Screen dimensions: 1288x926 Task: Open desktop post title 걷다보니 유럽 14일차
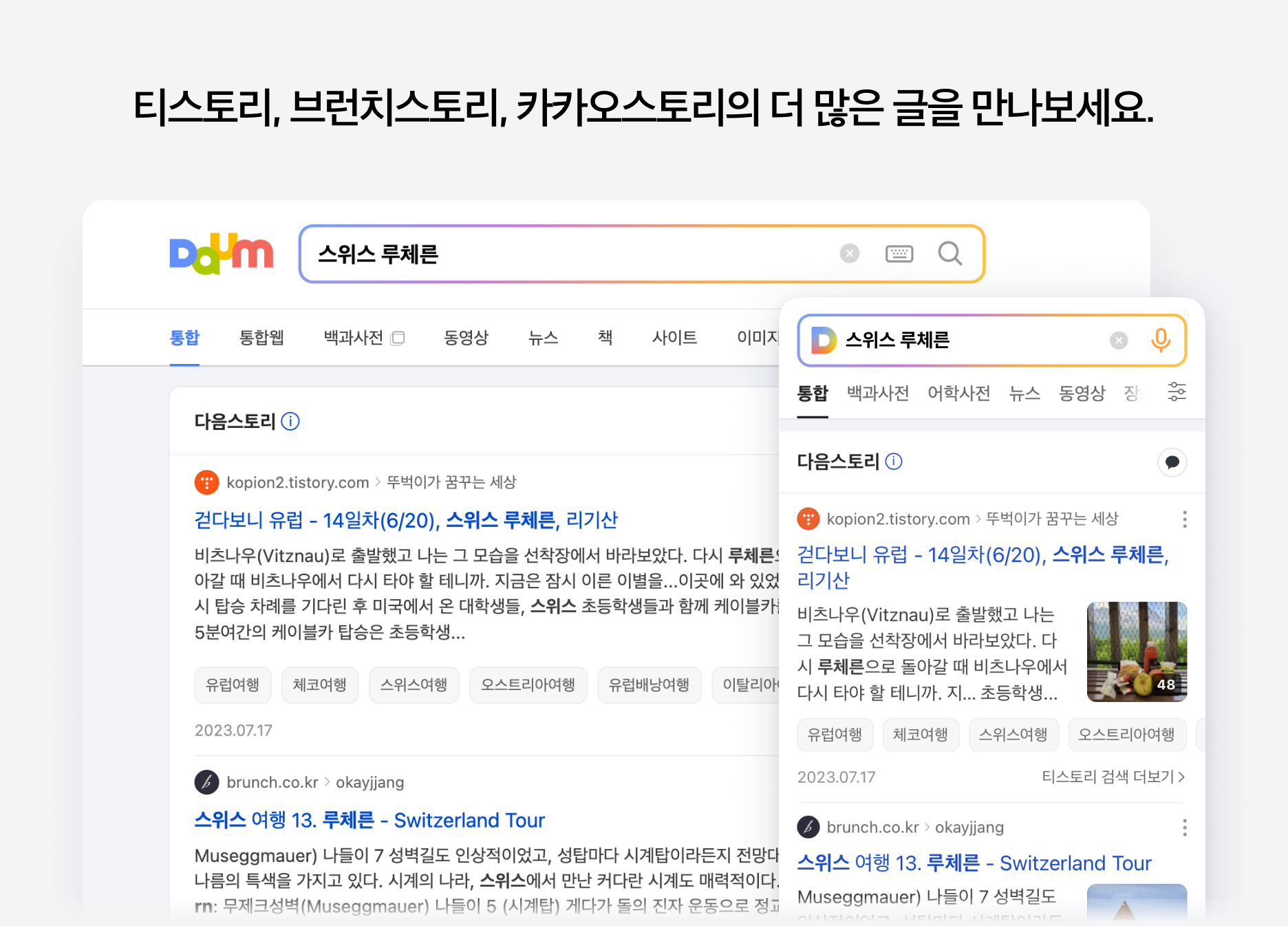(x=406, y=520)
